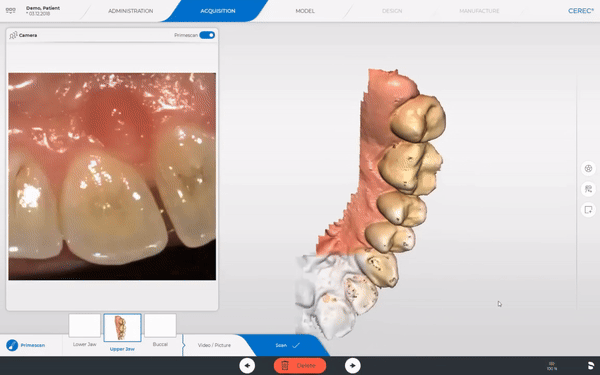Screen dimensions: 600x375
Task: Click the Dentsply Sirona logo icon bottom right
Action: (591, 365)
